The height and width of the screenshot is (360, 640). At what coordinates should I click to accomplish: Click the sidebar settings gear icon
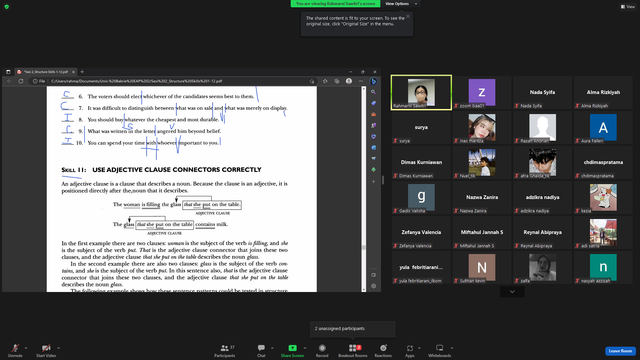pyautogui.click(x=373, y=286)
